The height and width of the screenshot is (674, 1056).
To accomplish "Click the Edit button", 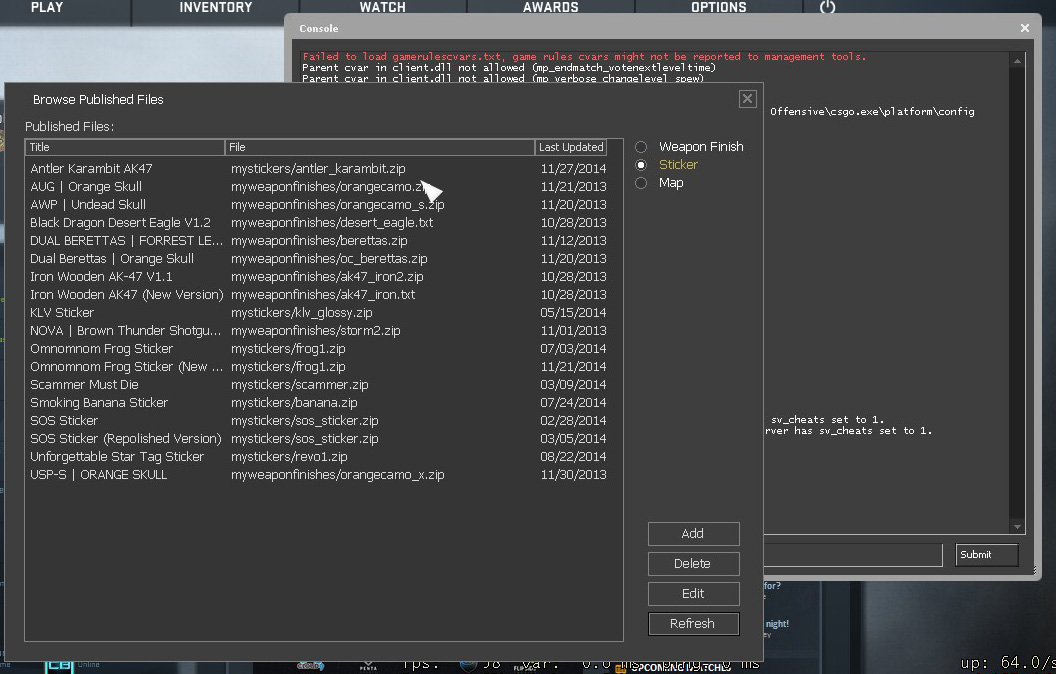I will [694, 594].
